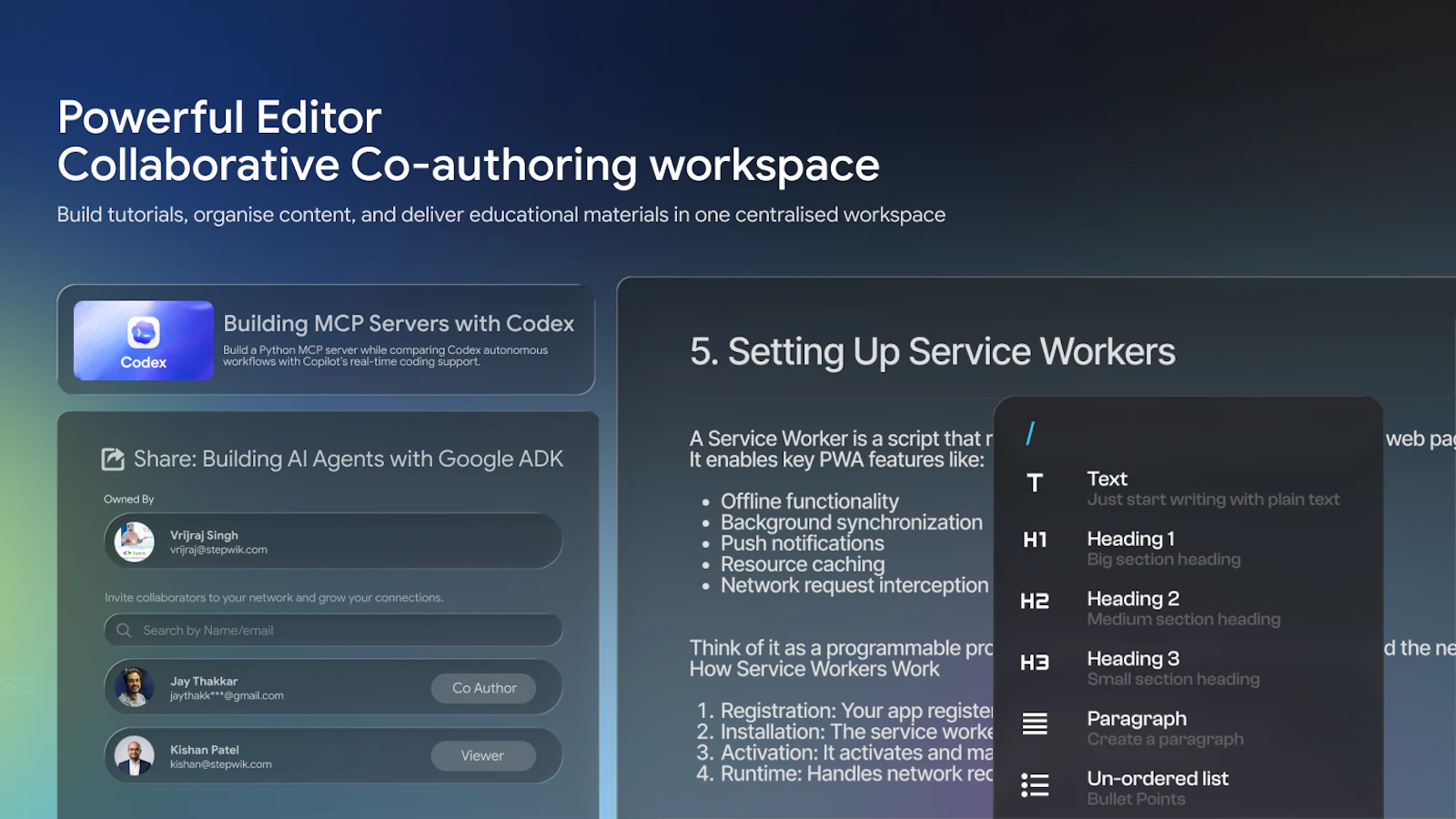Click the 'Jay Thakkar' name
Screen dimensions: 1456x819
(x=204, y=682)
